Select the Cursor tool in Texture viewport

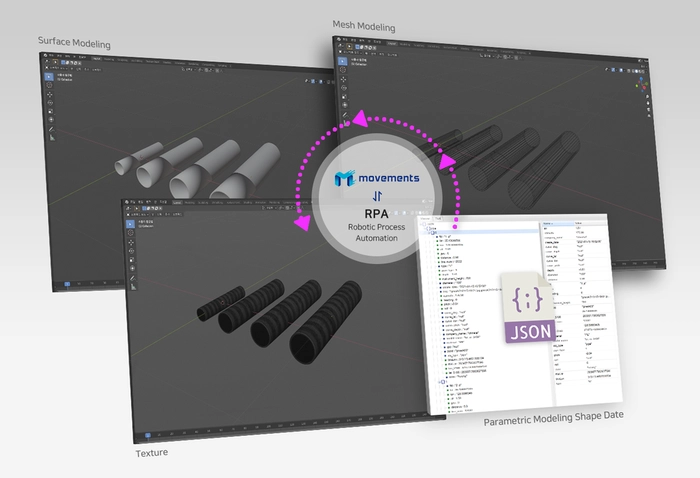(x=130, y=233)
